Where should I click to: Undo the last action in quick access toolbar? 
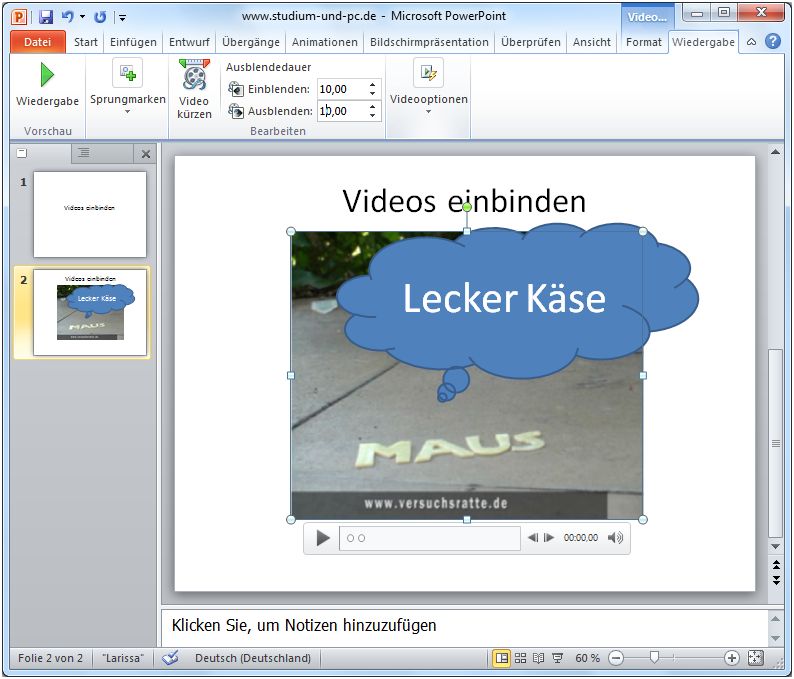(x=67, y=17)
